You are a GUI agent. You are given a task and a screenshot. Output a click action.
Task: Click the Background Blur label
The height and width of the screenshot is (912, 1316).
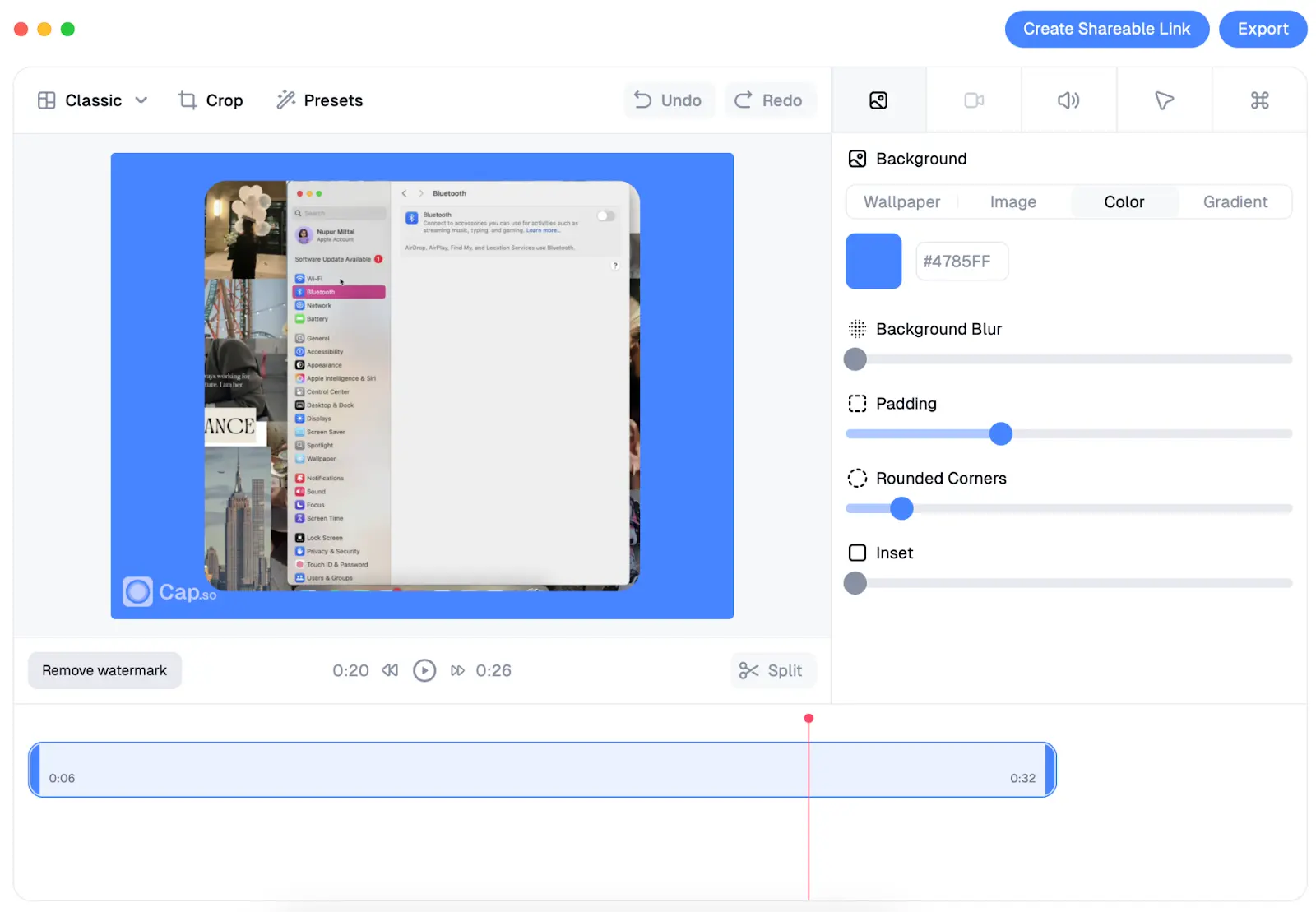pyautogui.click(x=938, y=329)
